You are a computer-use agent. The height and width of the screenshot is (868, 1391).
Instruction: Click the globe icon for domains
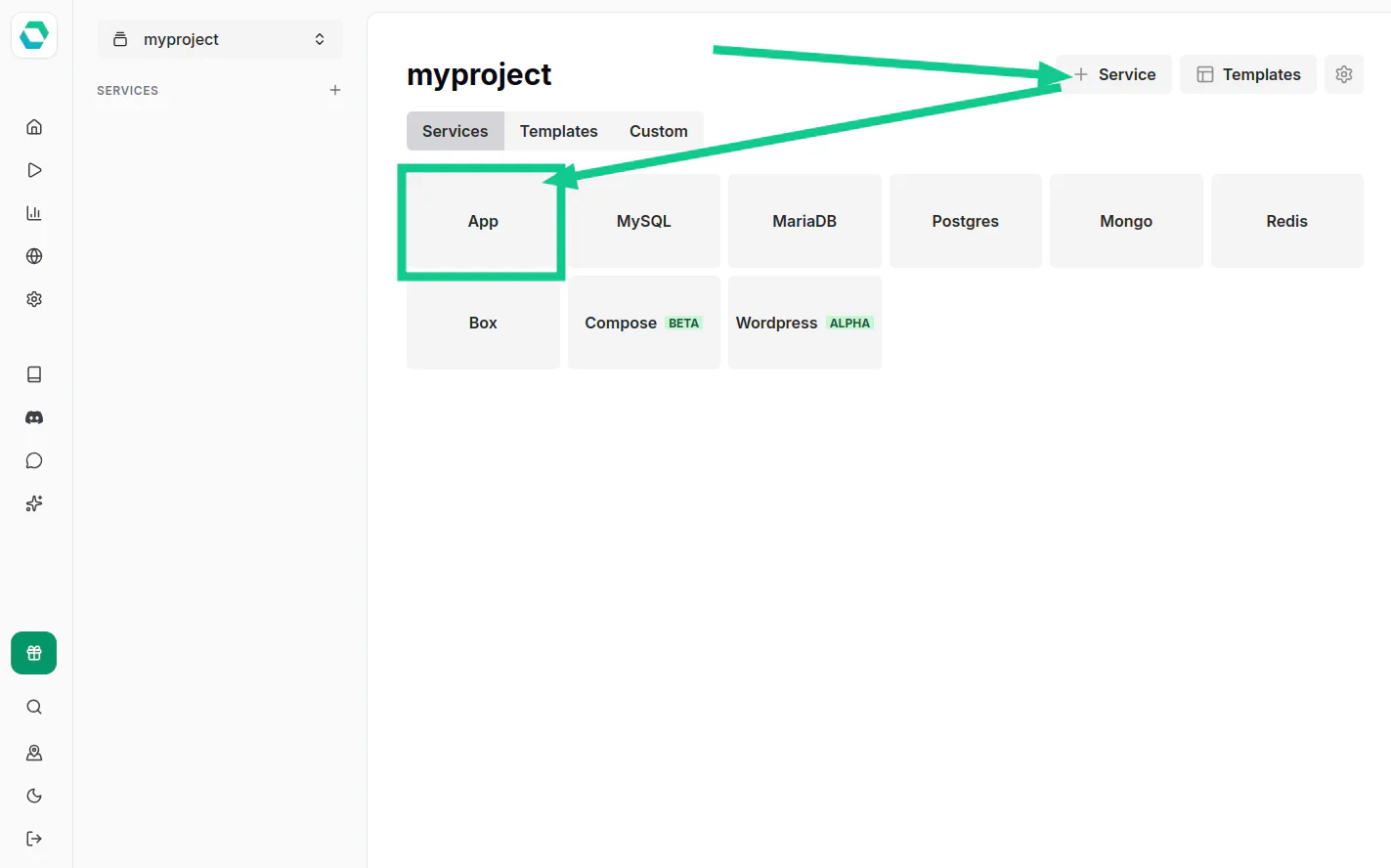[34, 255]
